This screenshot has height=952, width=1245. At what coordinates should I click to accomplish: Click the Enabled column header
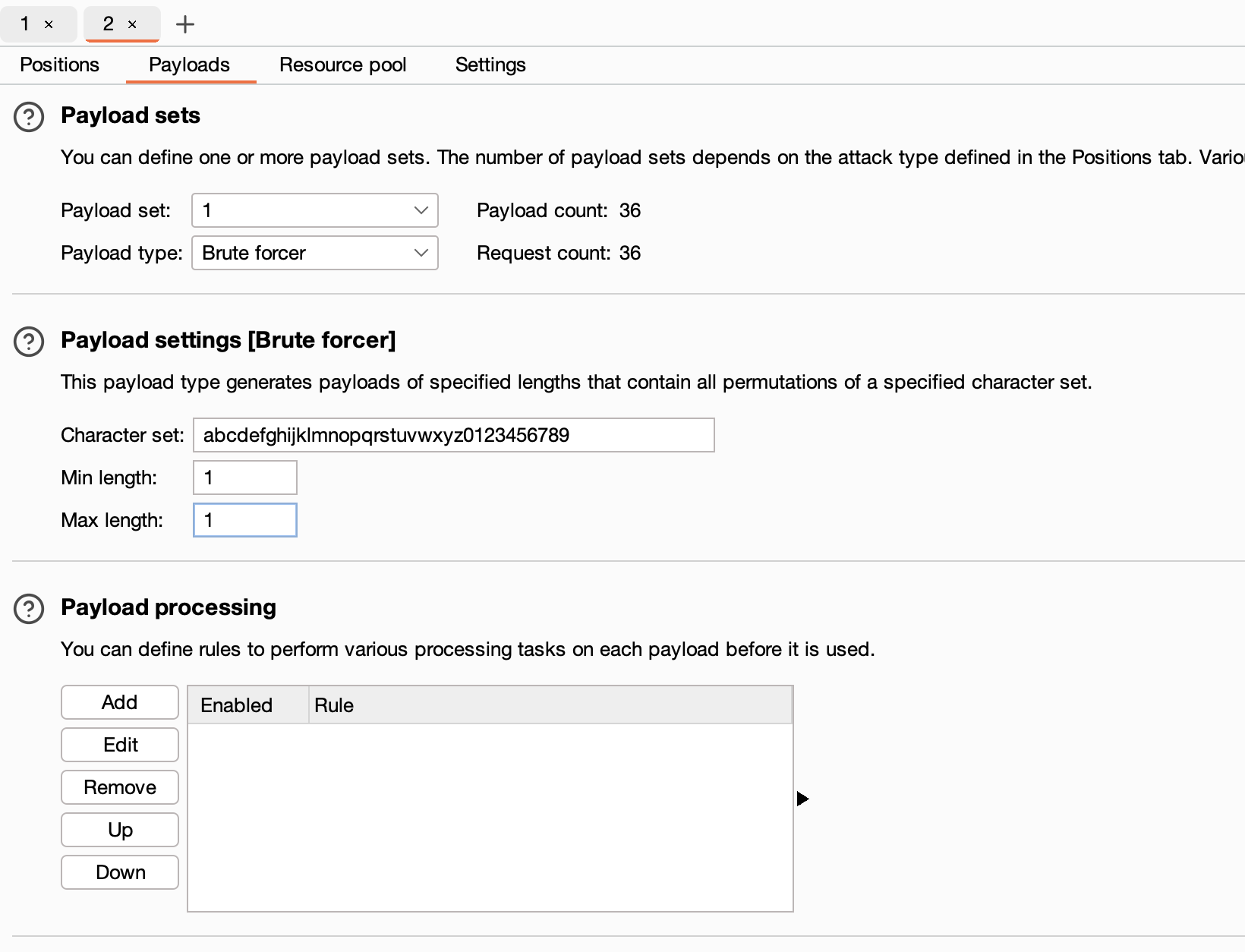coord(248,705)
